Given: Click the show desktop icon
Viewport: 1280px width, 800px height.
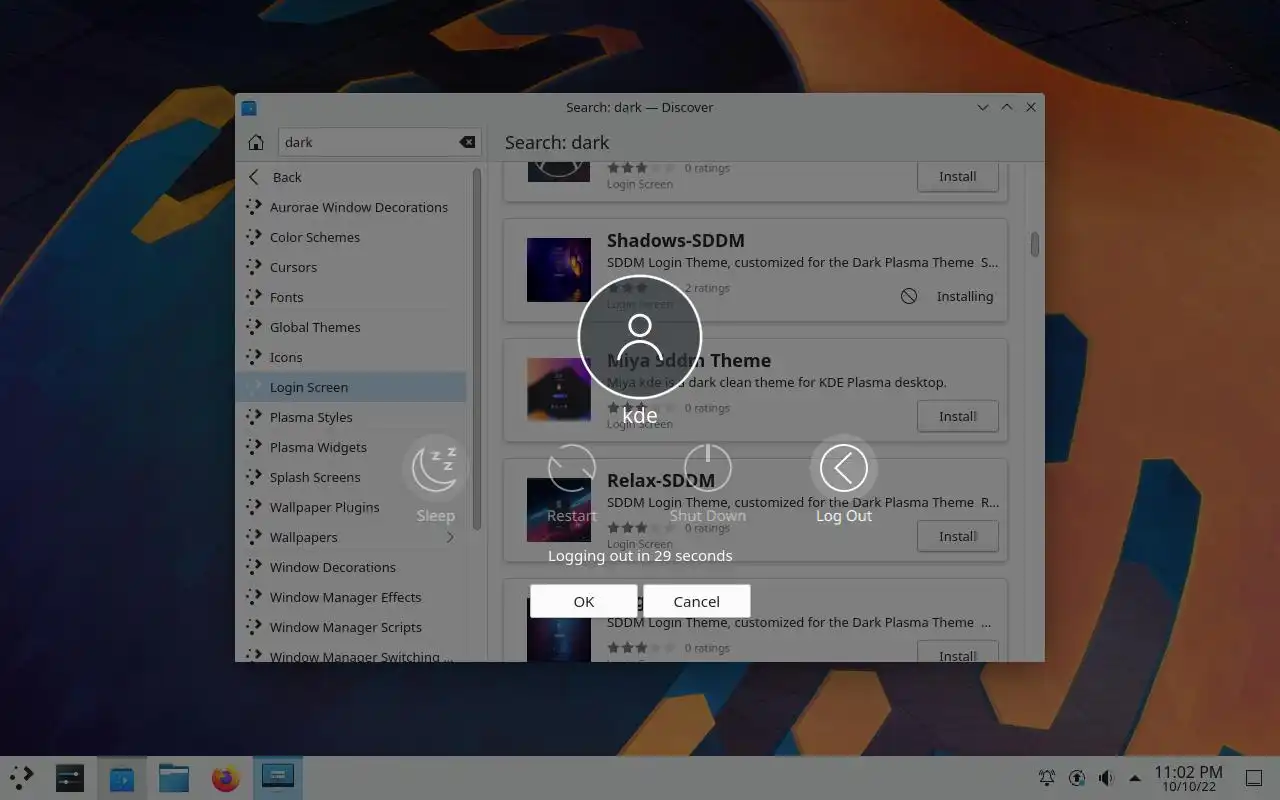Looking at the screenshot, I should pos(1254,777).
